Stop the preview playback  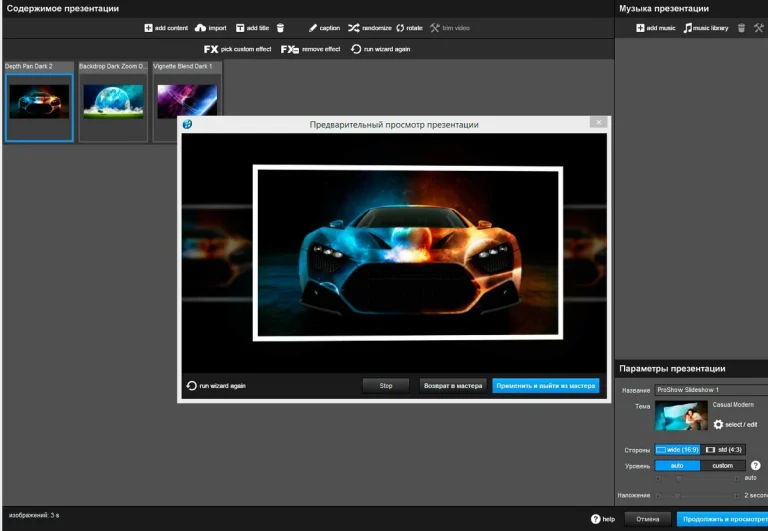pos(386,386)
